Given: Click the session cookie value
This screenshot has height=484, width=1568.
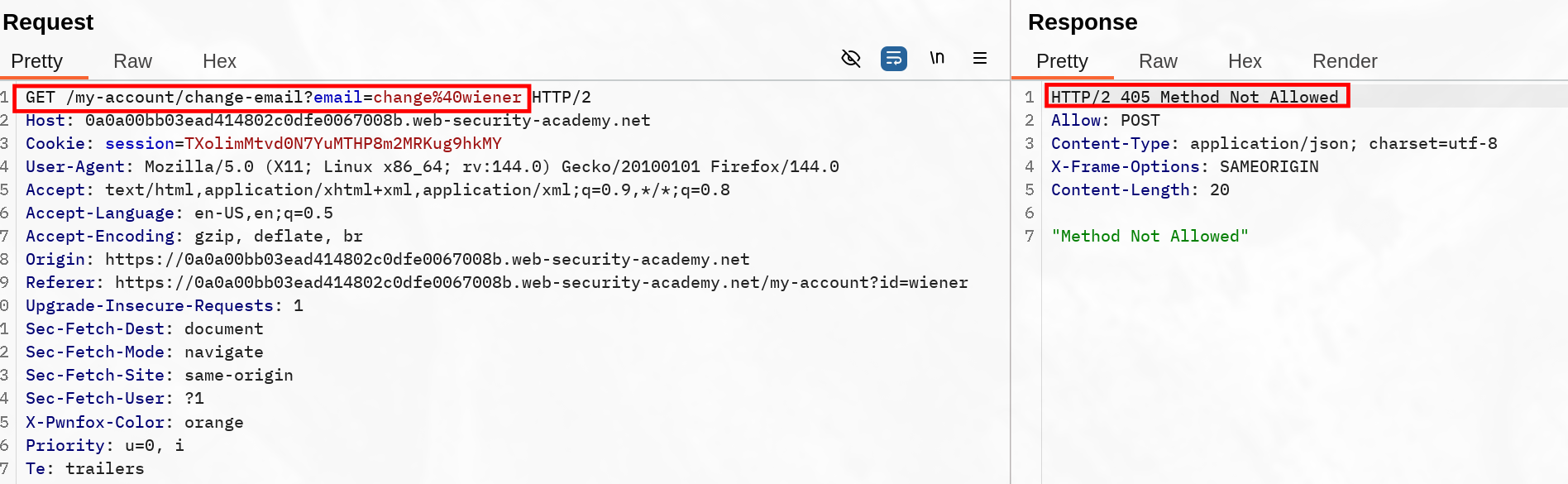Looking at the screenshot, I should 342,144.
